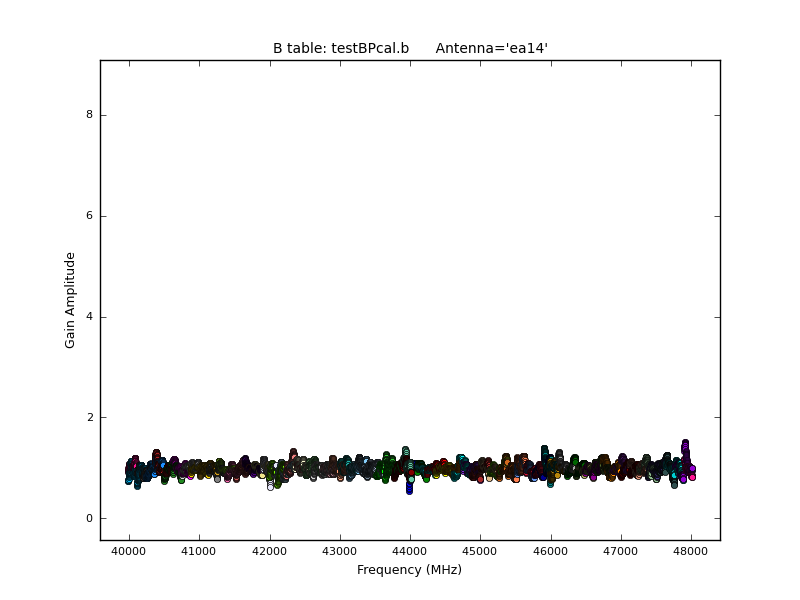Click the y-axis tick label 2
This screenshot has width=800, height=600.
tap(89, 418)
